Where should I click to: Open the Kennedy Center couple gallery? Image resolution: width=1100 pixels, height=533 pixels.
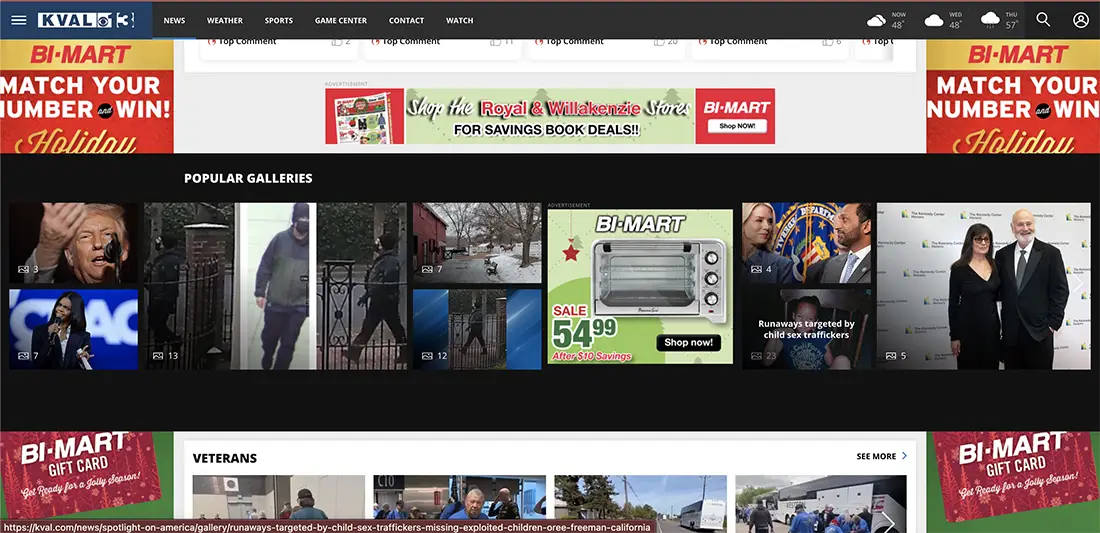(984, 286)
